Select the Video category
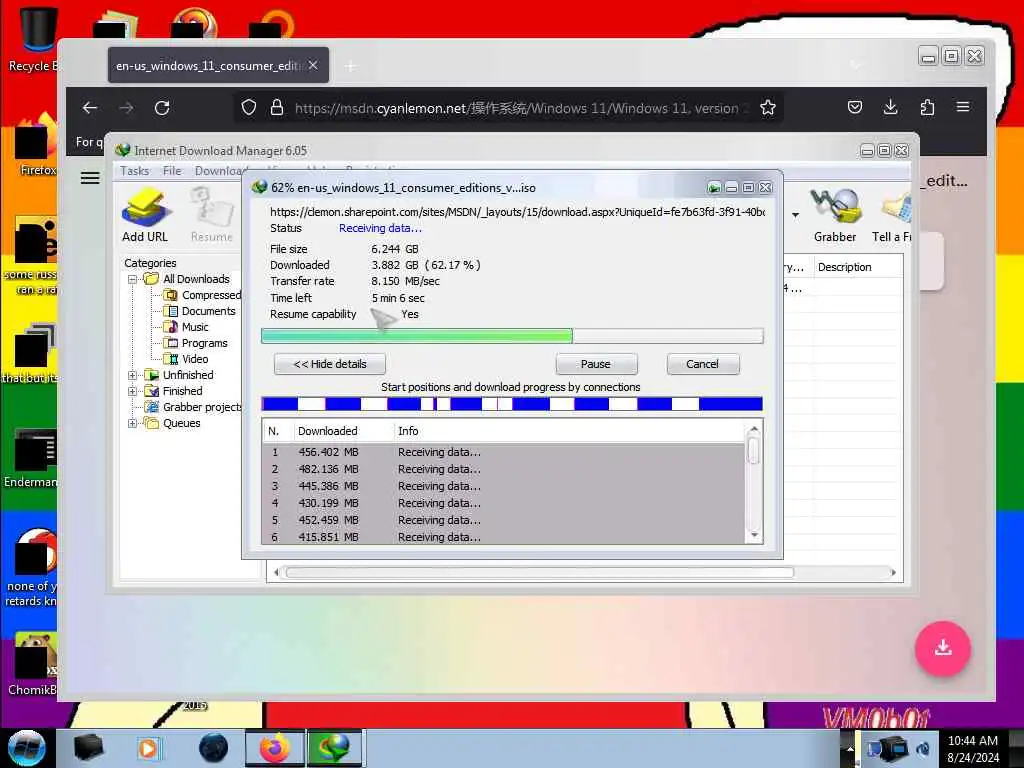The width and height of the screenshot is (1024, 768). [x=186, y=359]
